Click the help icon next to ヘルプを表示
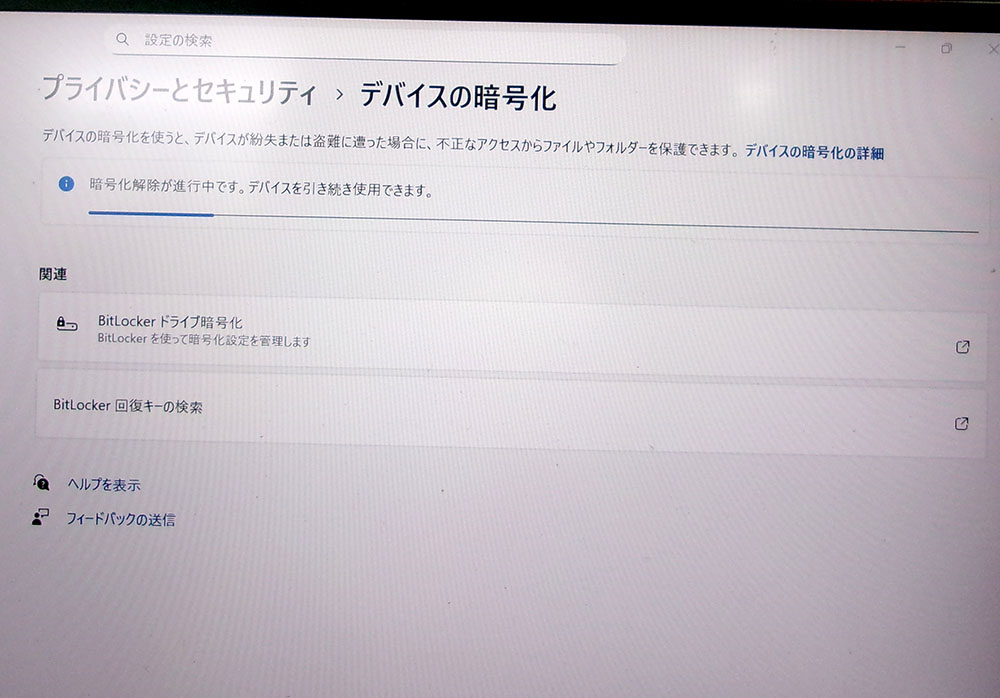 point(41,482)
